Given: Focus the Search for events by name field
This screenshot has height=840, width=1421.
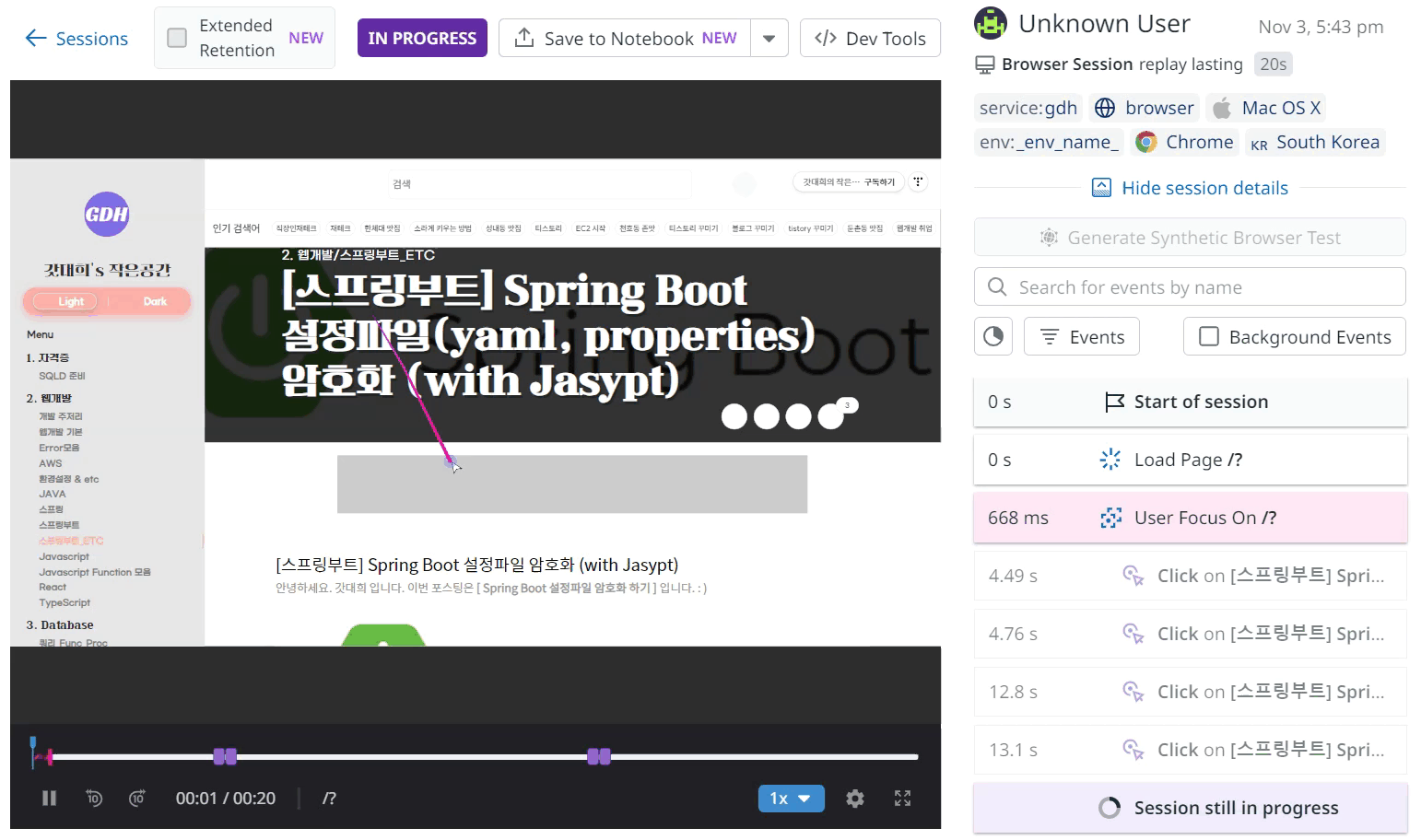Looking at the screenshot, I should 1190,287.
